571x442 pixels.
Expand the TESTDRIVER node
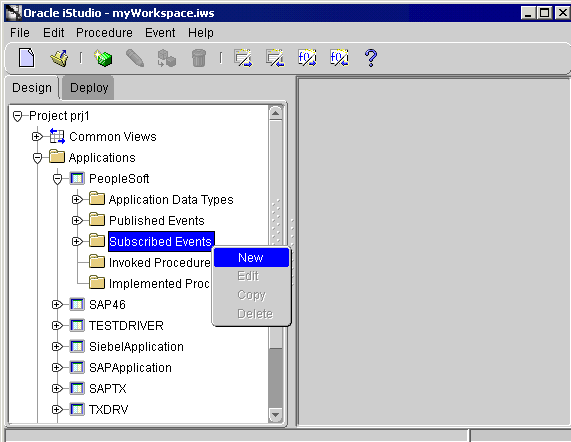point(56,325)
